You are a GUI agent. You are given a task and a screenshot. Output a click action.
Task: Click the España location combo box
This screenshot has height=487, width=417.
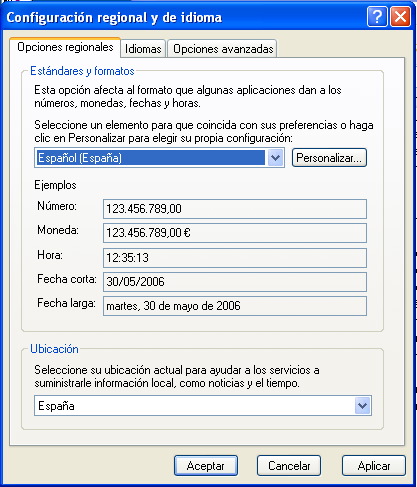point(203,406)
